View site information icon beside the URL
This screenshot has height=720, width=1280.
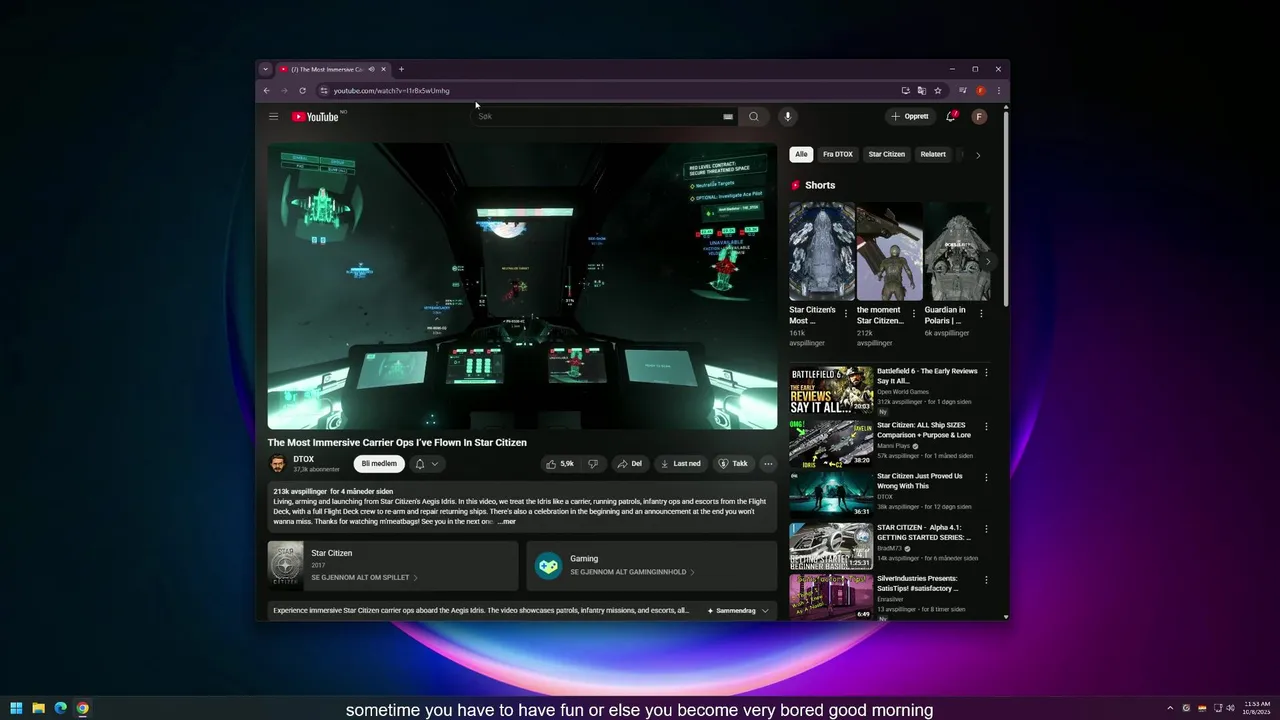pyautogui.click(x=324, y=91)
